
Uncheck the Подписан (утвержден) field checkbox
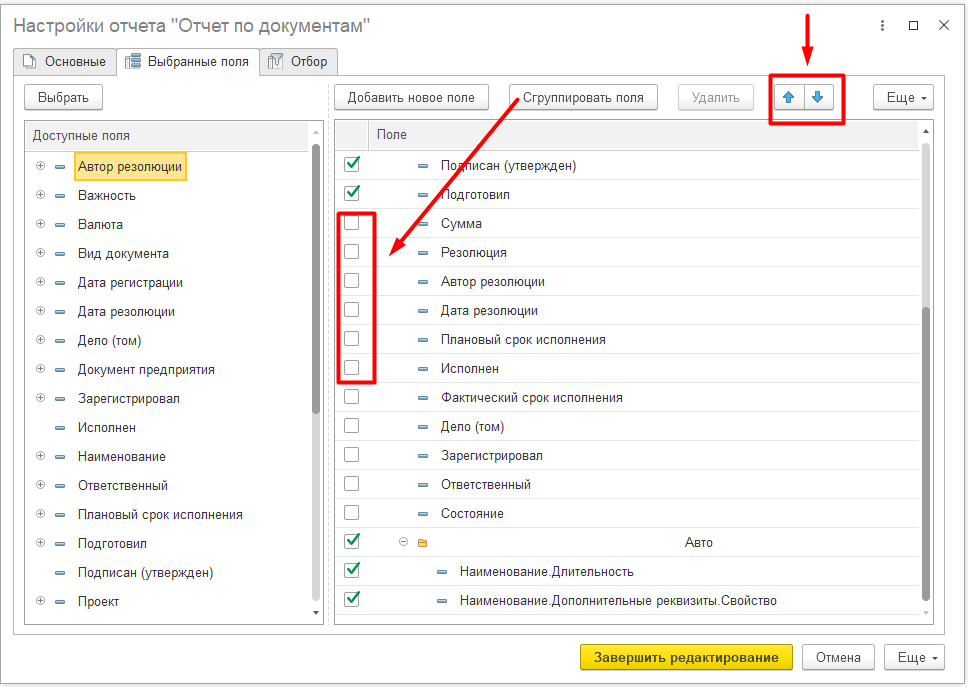pyautogui.click(x=352, y=165)
